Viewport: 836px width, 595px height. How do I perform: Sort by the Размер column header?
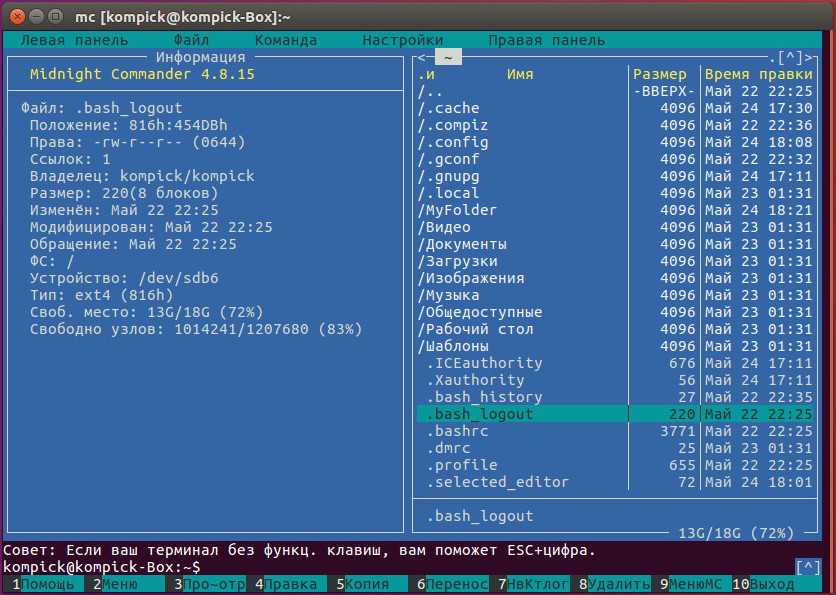pyautogui.click(x=660, y=74)
